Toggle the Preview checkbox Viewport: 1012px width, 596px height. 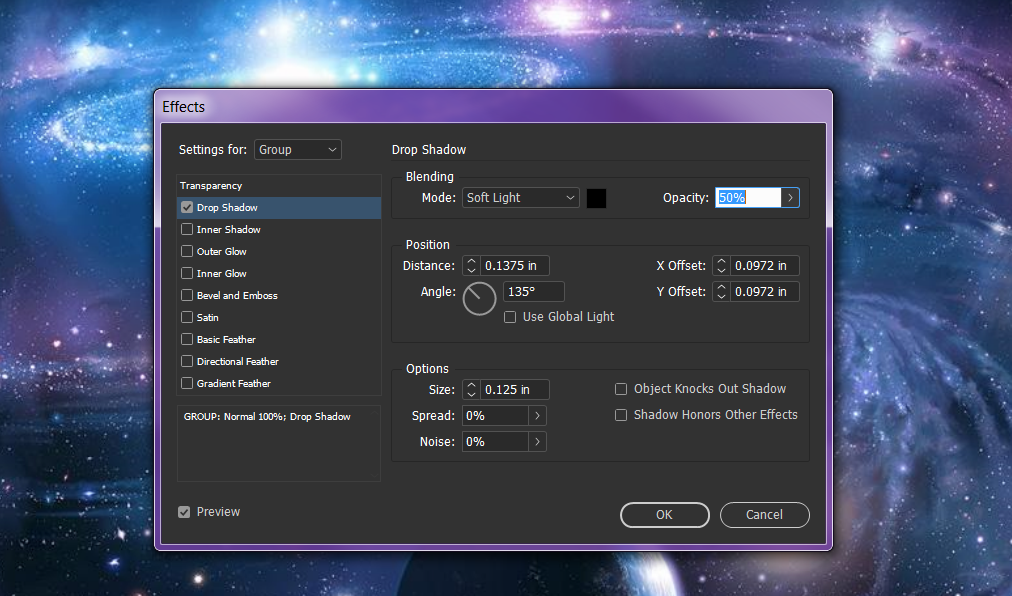(184, 512)
